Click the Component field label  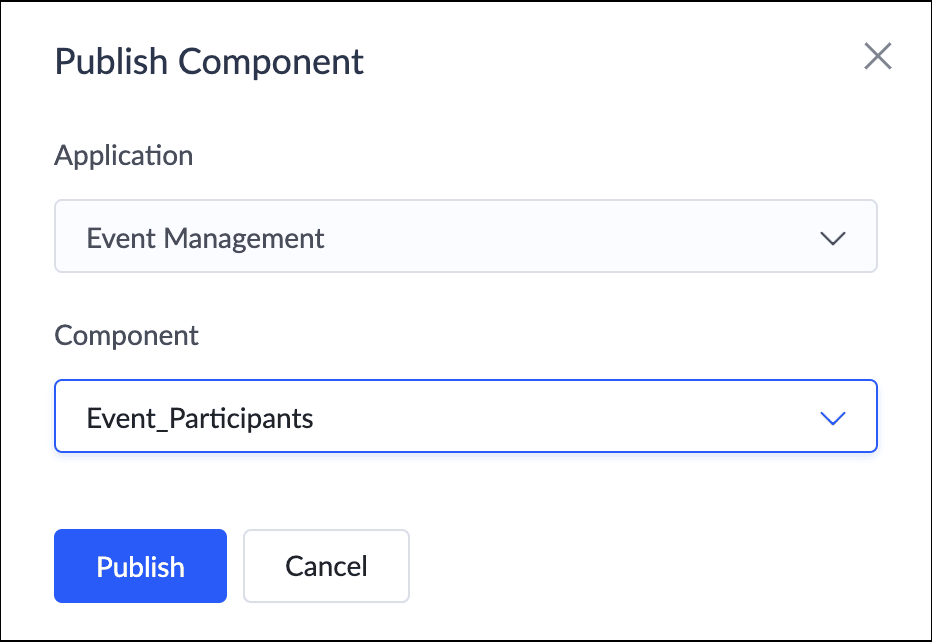[126, 335]
